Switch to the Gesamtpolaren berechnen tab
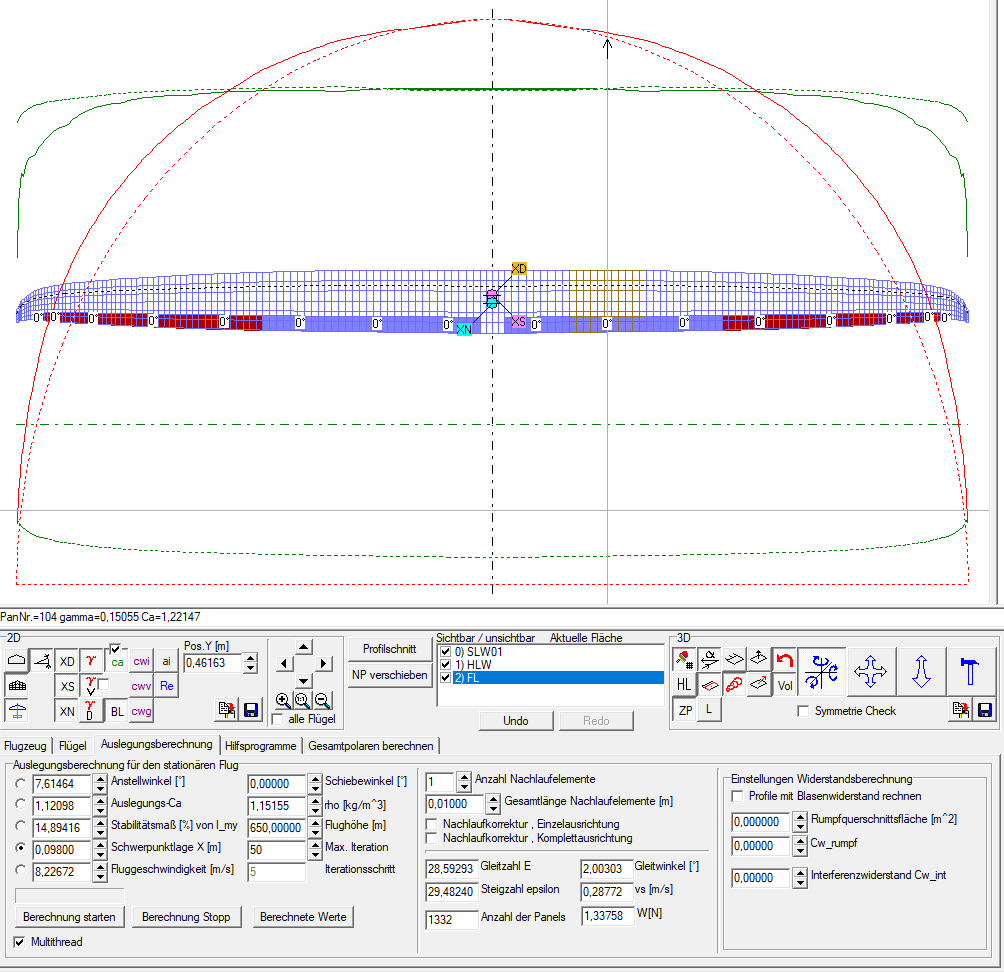Image resolution: width=1004 pixels, height=972 pixels. pos(371,746)
